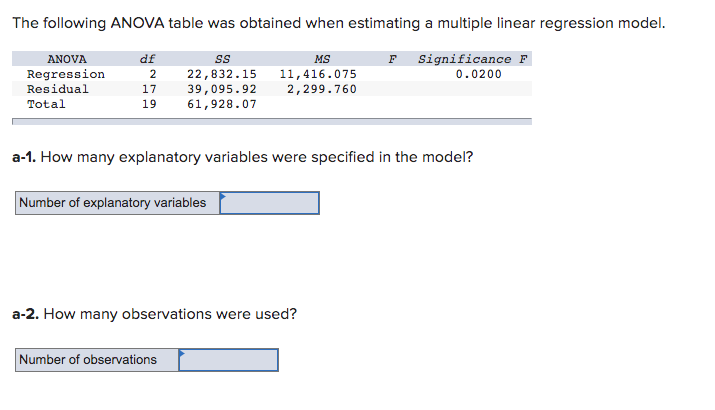Screen dimensions: 715x410
Task: Click the blue marker in explanatory variables field
Action: point(223,197)
